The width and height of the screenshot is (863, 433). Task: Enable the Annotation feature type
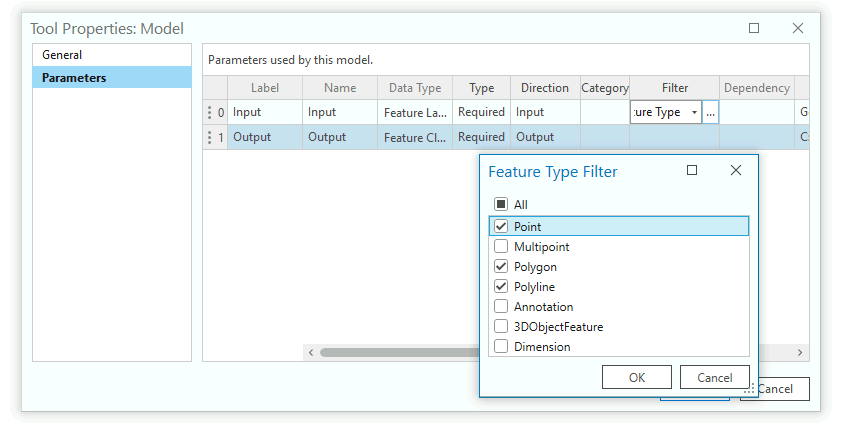pyautogui.click(x=501, y=307)
